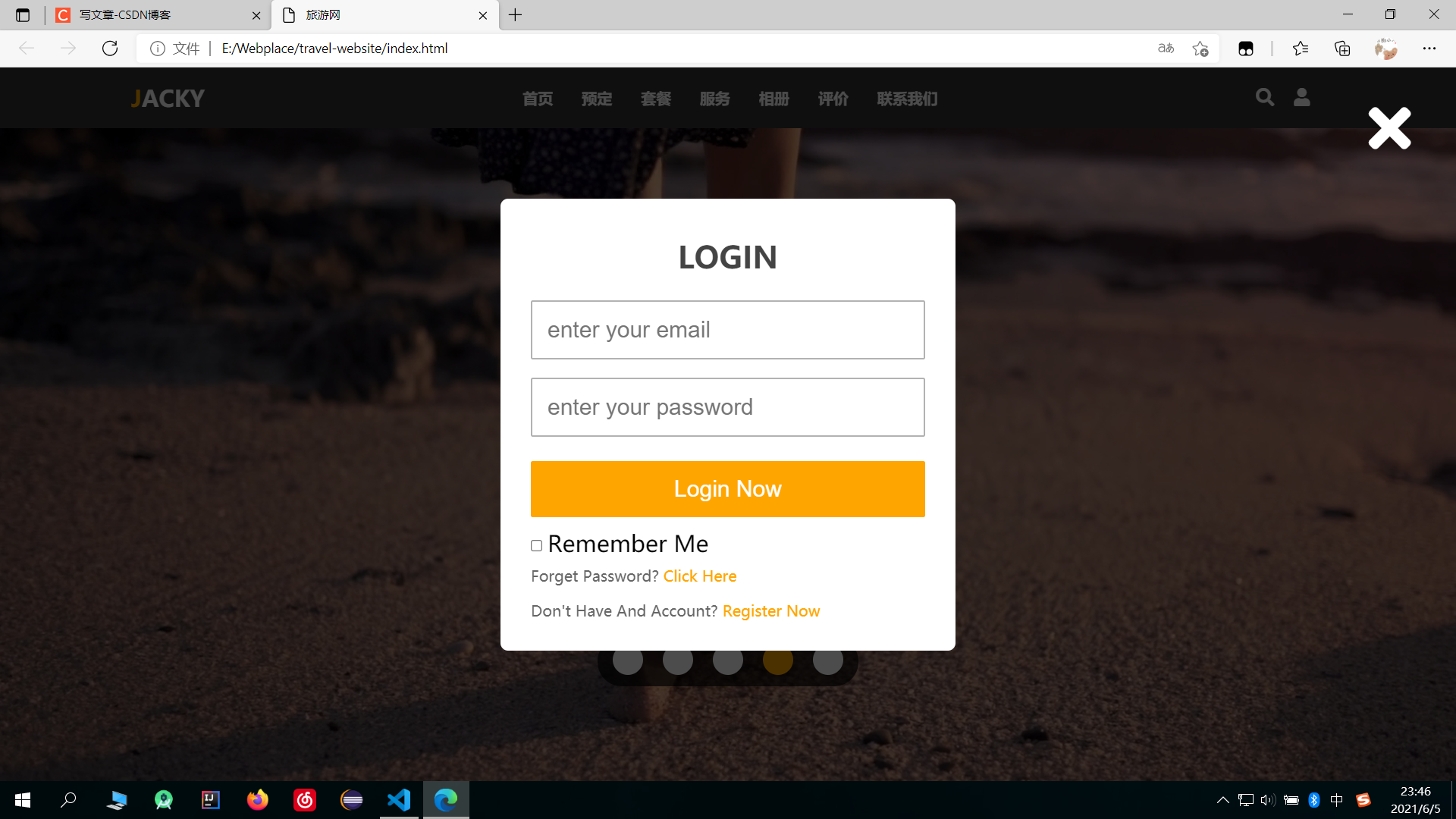Screen dimensions: 1456x819
Task: Follow the Register Now link
Action: click(771, 611)
